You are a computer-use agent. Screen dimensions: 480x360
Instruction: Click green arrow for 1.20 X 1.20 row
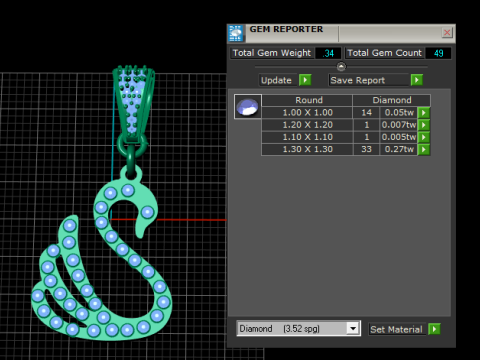[424, 125]
